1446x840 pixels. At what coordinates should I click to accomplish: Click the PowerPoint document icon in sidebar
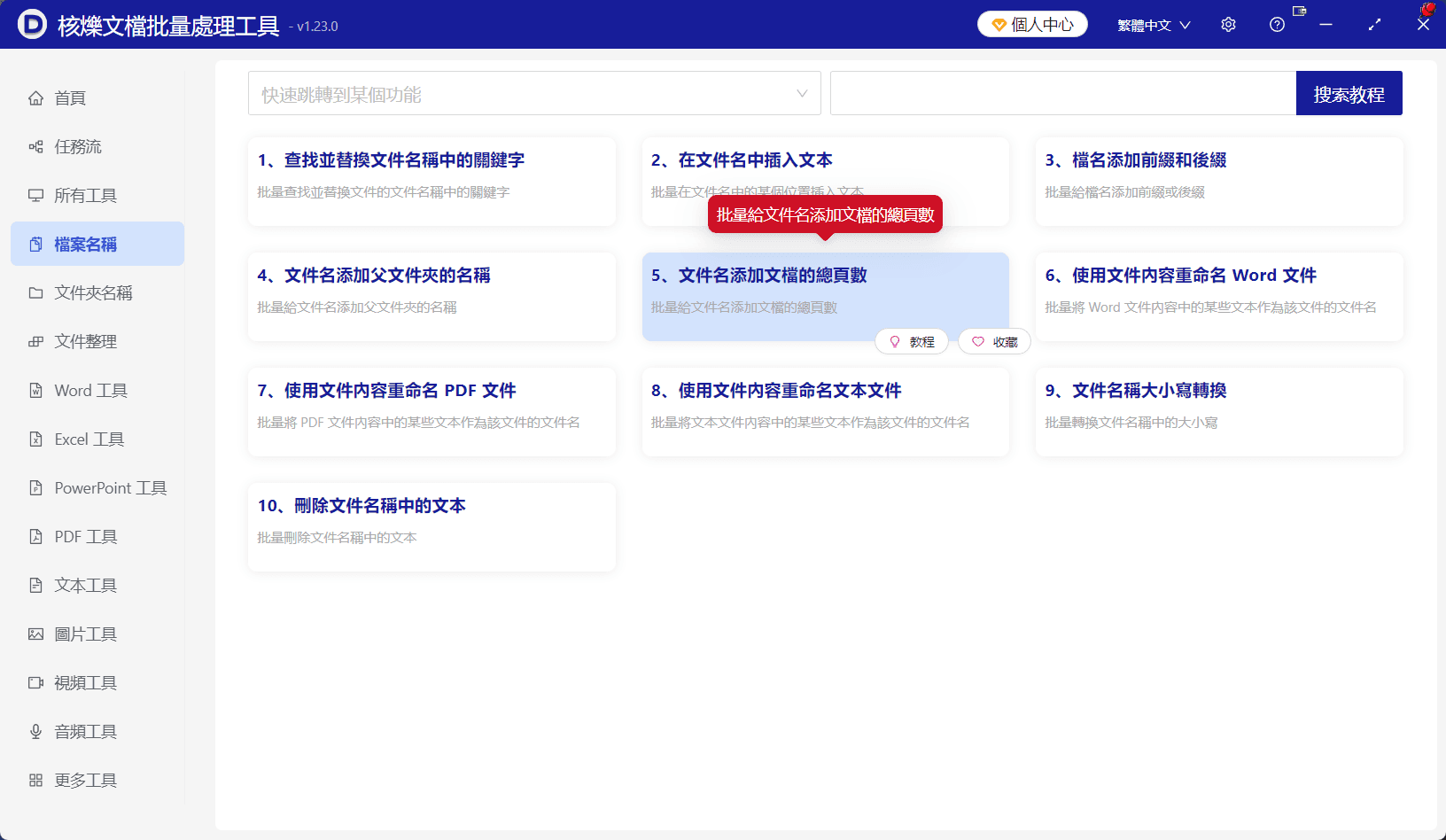35,488
